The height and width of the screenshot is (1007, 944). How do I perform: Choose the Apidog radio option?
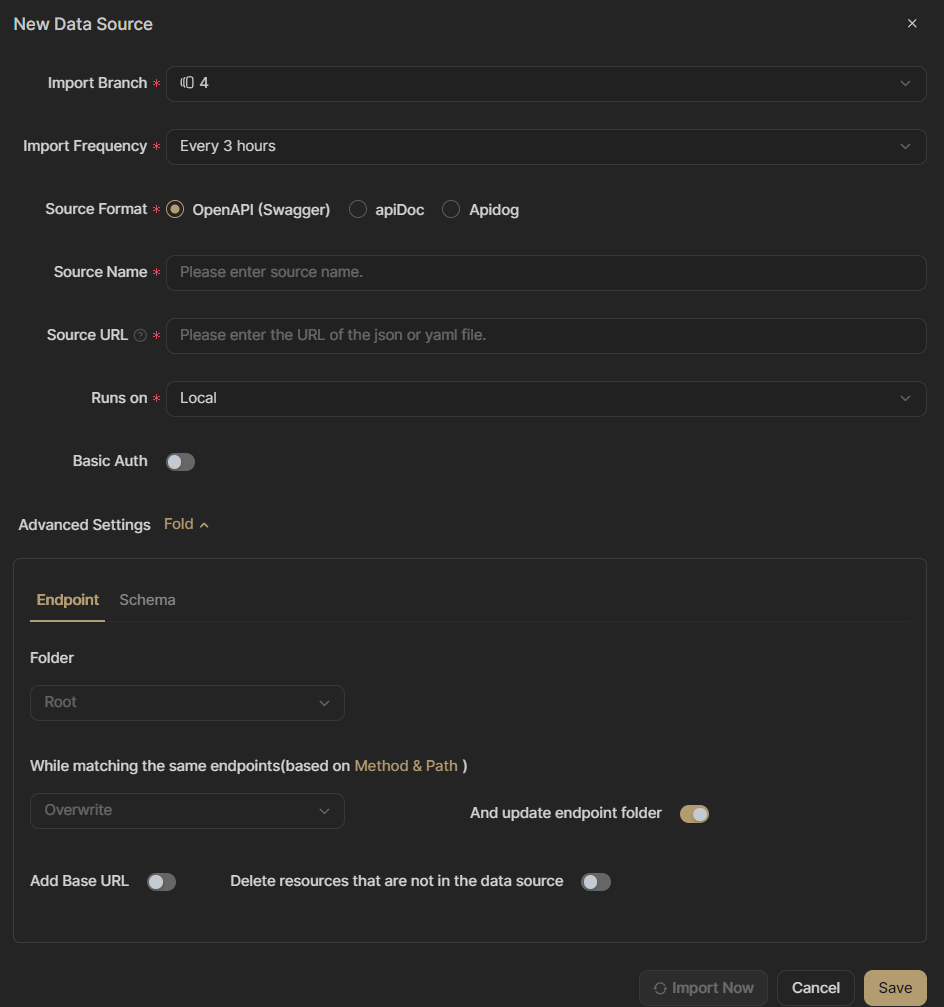tap(451, 209)
